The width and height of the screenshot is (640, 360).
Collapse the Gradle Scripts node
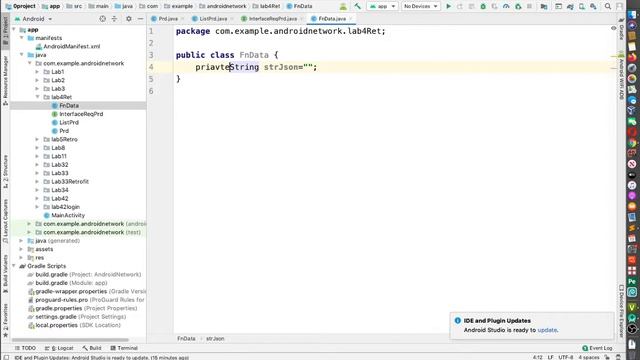(x=14, y=266)
